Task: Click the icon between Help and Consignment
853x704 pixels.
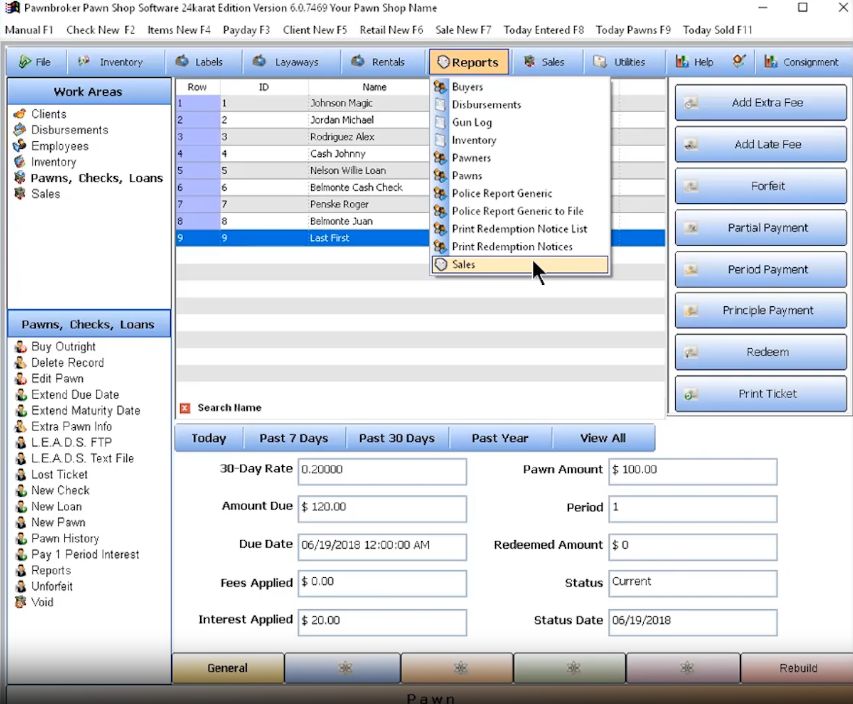Action: [x=739, y=61]
